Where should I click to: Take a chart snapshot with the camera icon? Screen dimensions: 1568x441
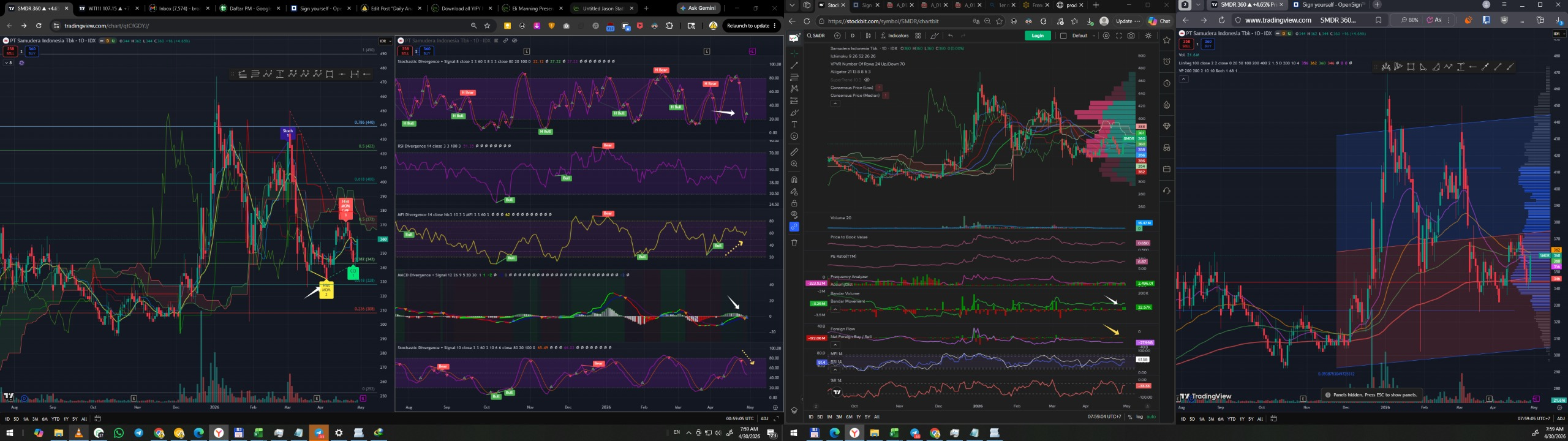(1131, 36)
